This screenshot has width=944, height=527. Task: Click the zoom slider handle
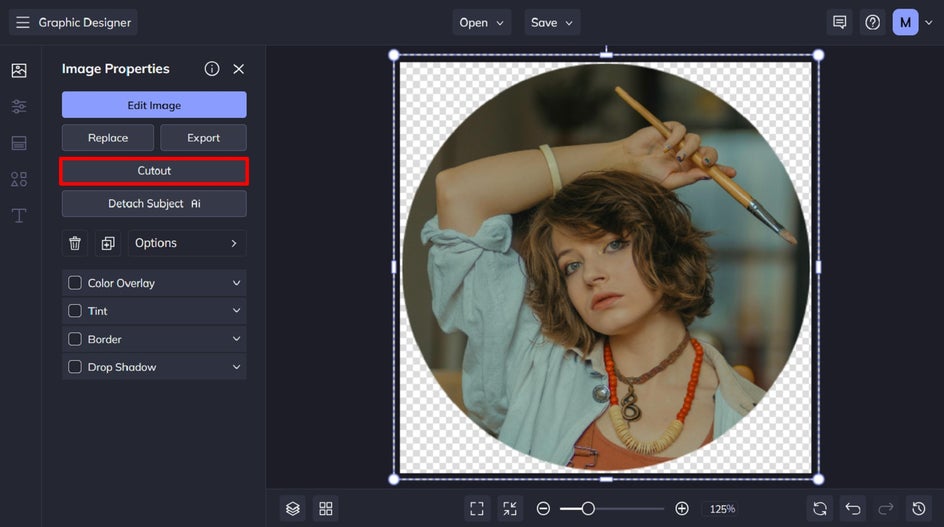[588, 509]
